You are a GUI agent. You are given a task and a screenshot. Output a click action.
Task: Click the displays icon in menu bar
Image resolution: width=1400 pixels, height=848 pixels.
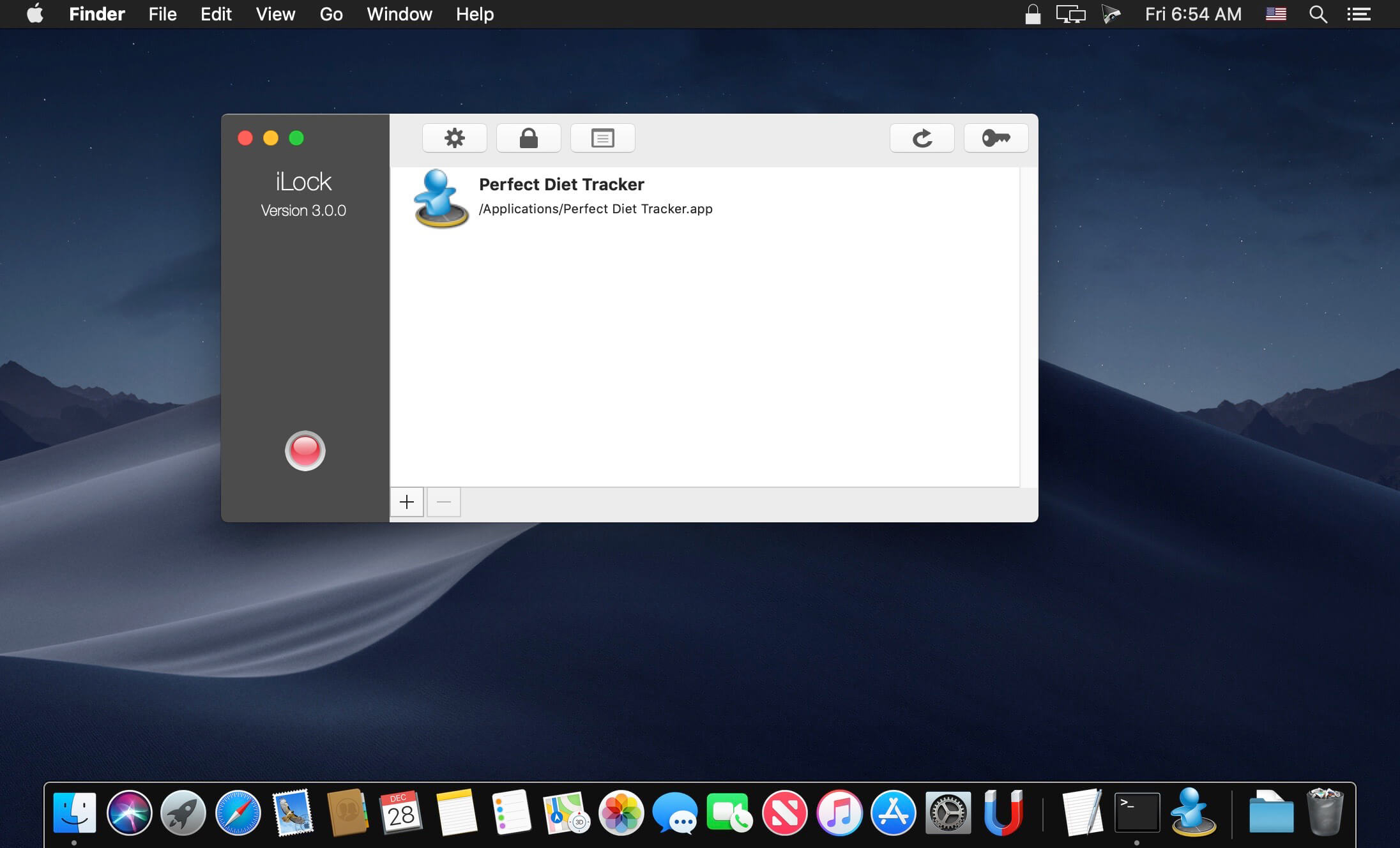[1071, 14]
